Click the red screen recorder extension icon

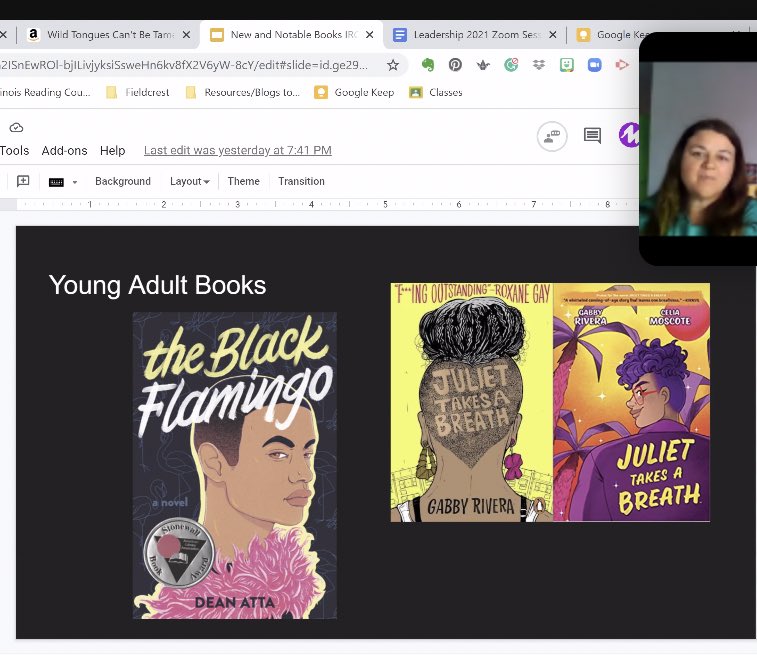(x=622, y=65)
